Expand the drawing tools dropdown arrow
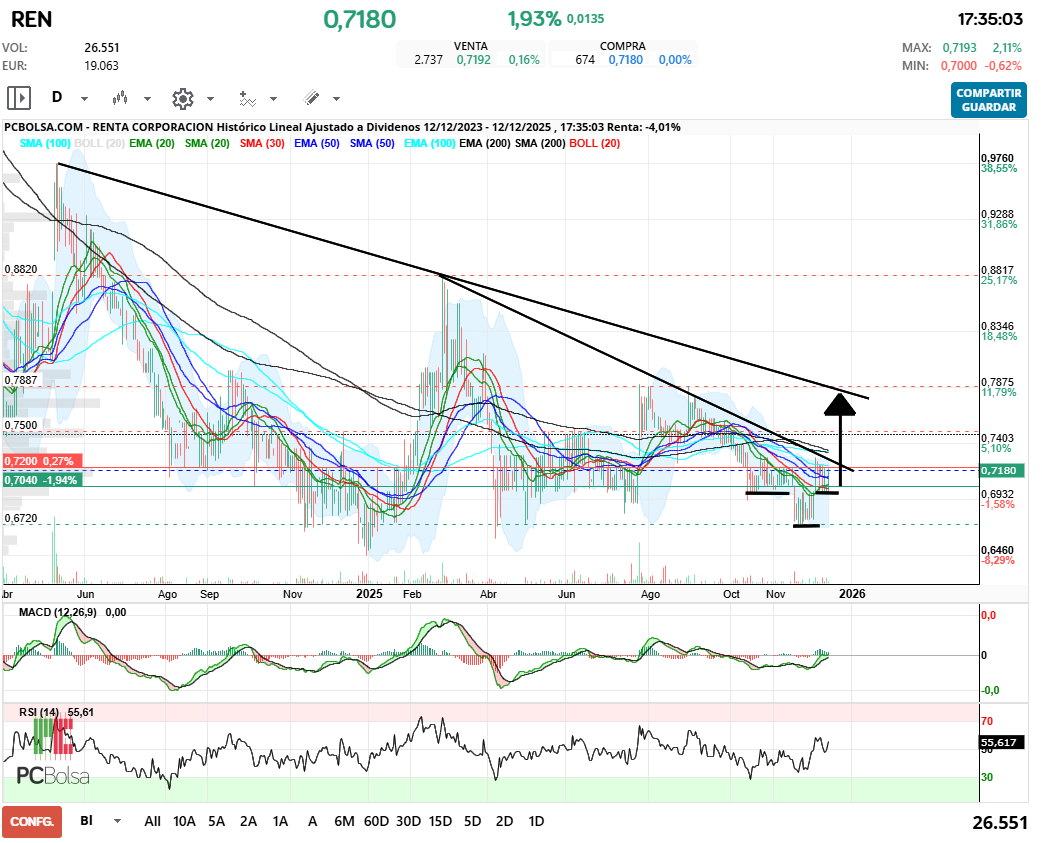1042x843 pixels. coord(336,99)
